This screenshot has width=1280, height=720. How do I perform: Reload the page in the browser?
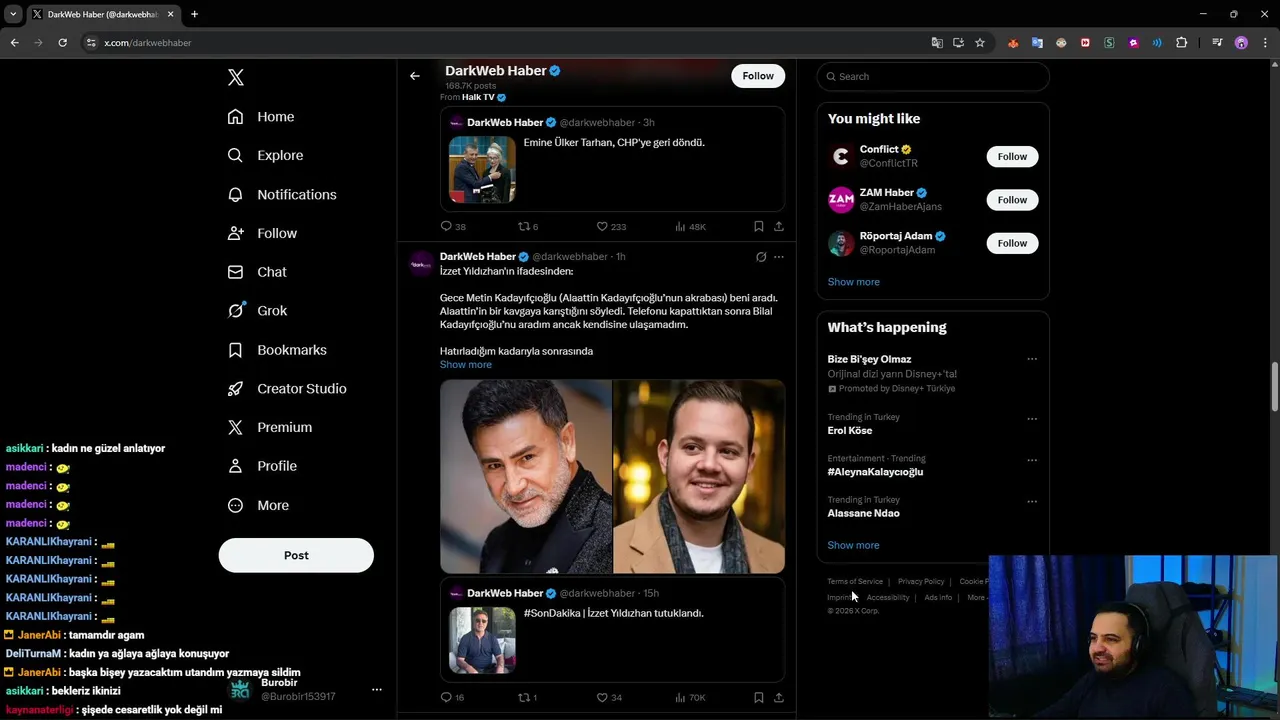pyautogui.click(x=62, y=43)
